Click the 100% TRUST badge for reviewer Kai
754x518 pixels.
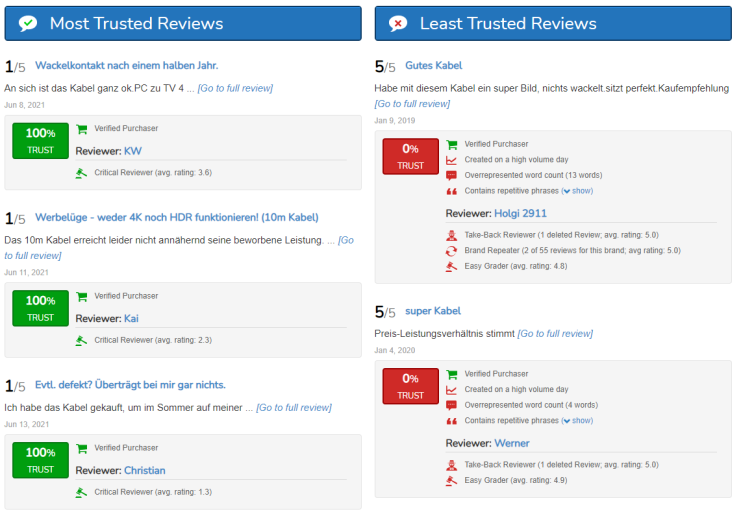(40, 308)
